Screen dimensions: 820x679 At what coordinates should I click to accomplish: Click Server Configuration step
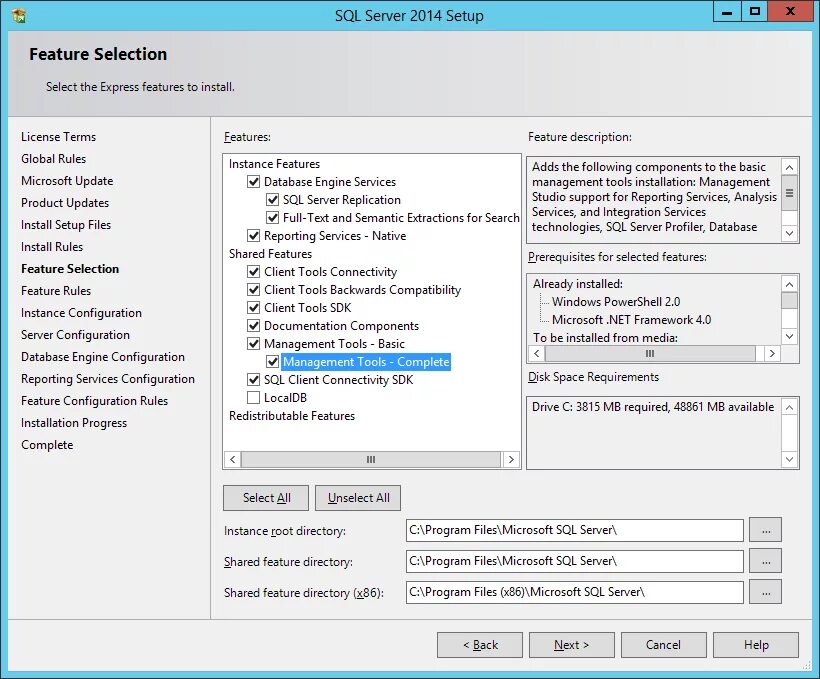75,335
